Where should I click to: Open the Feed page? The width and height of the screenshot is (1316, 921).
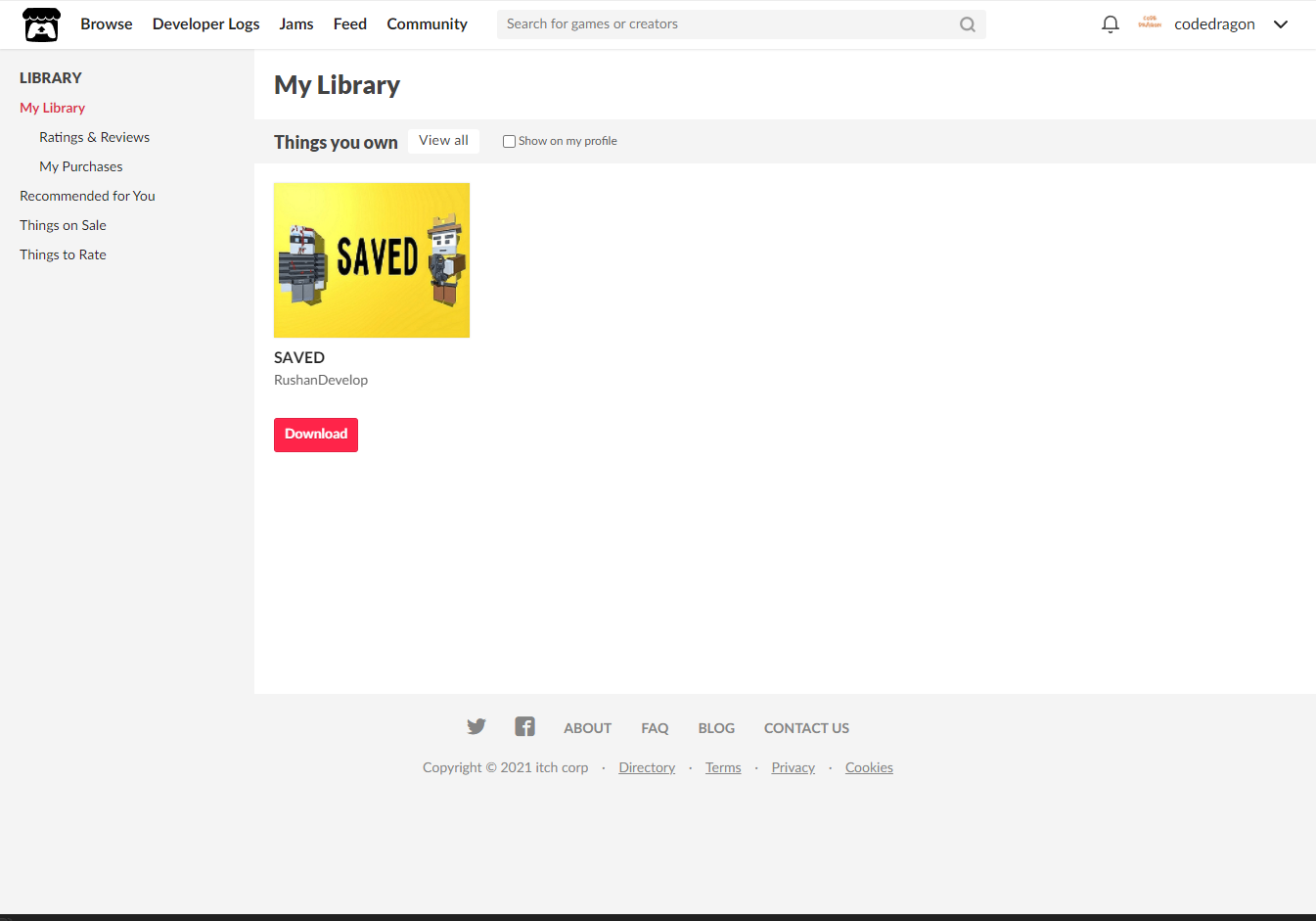point(350,23)
